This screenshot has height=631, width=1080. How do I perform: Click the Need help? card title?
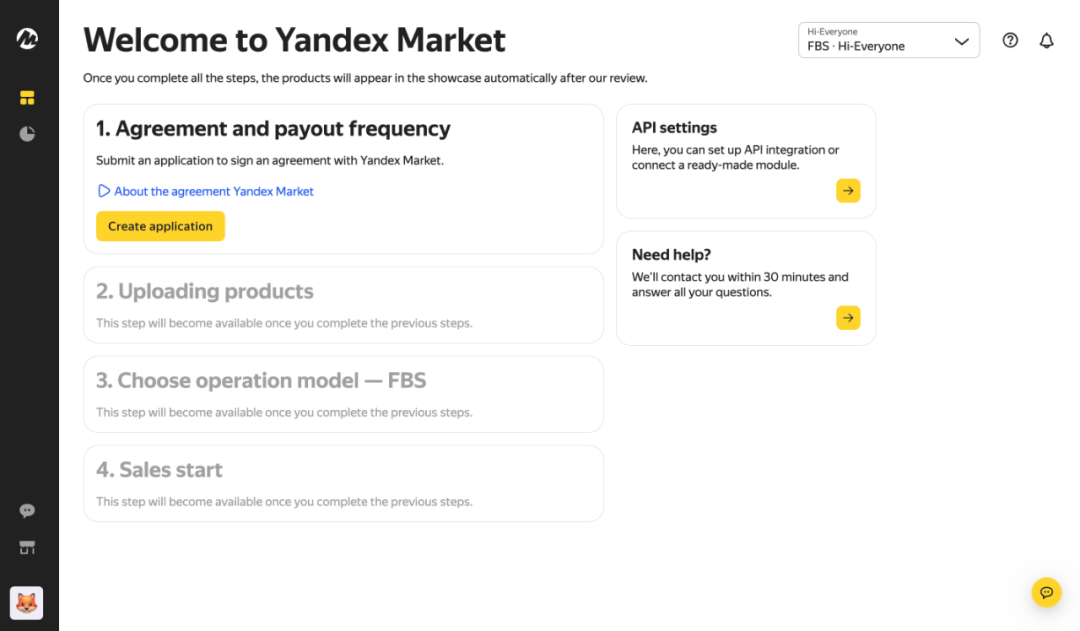(671, 255)
